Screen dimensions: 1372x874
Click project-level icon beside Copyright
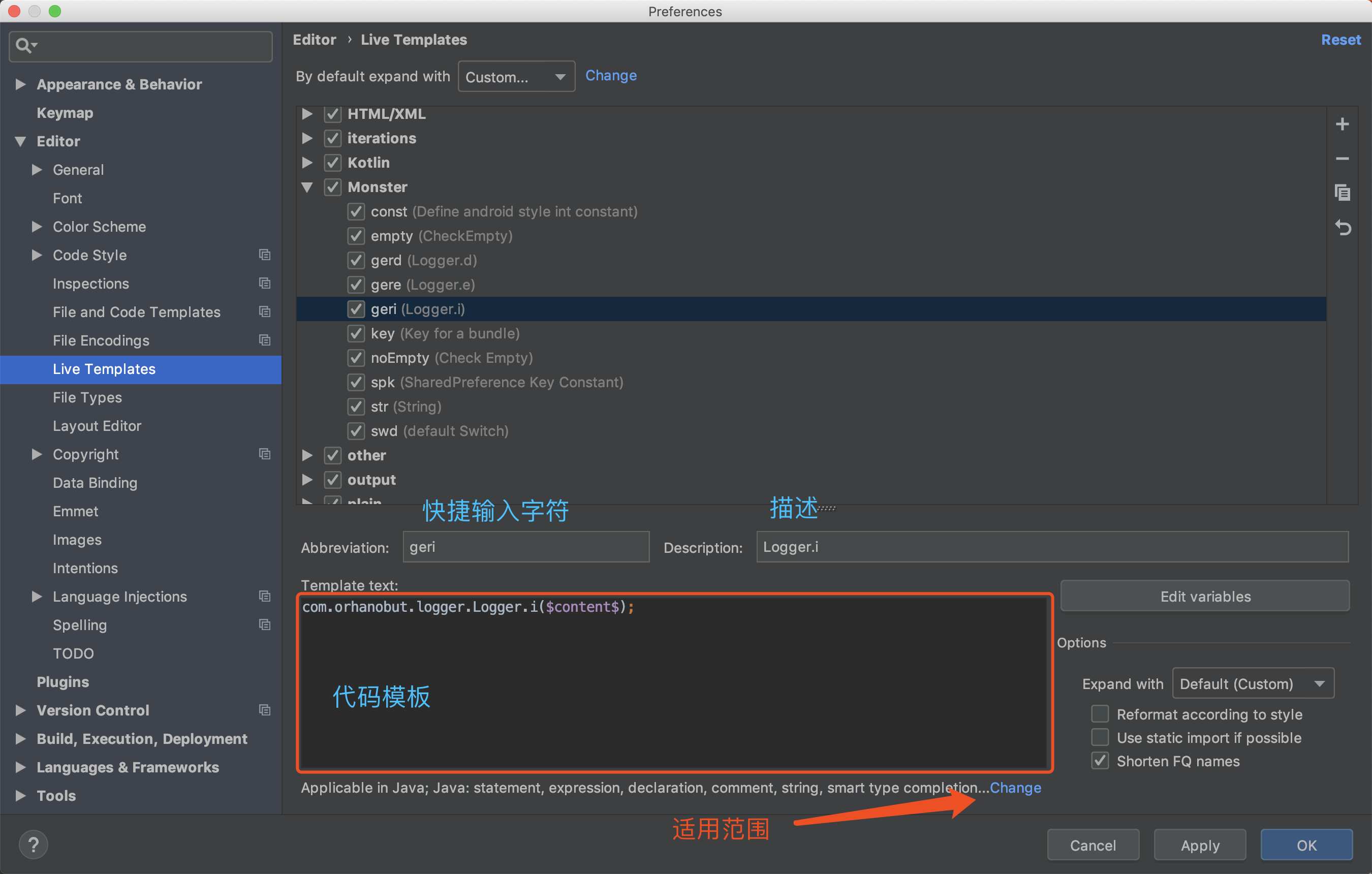(x=264, y=454)
